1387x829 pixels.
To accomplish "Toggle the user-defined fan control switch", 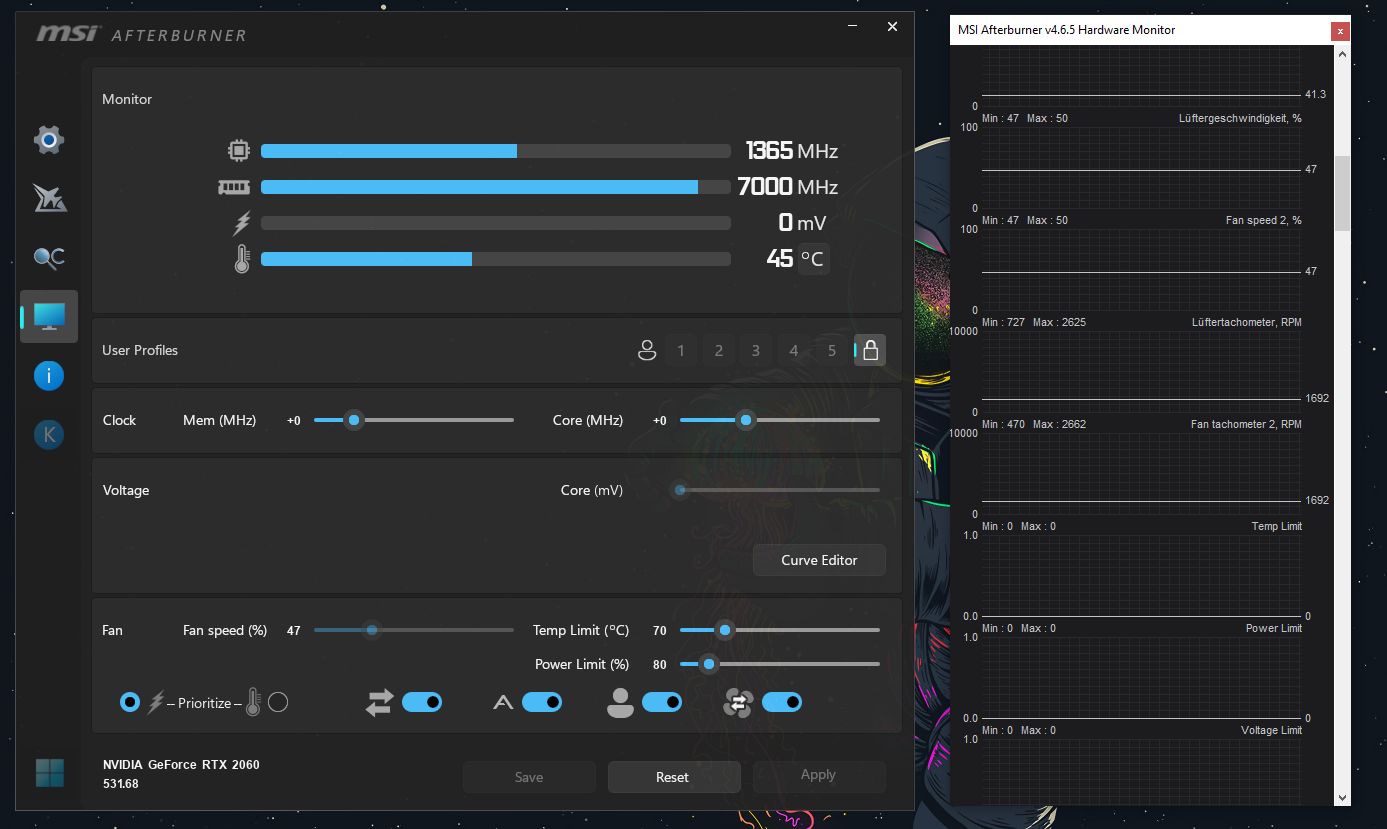I will (x=662, y=702).
